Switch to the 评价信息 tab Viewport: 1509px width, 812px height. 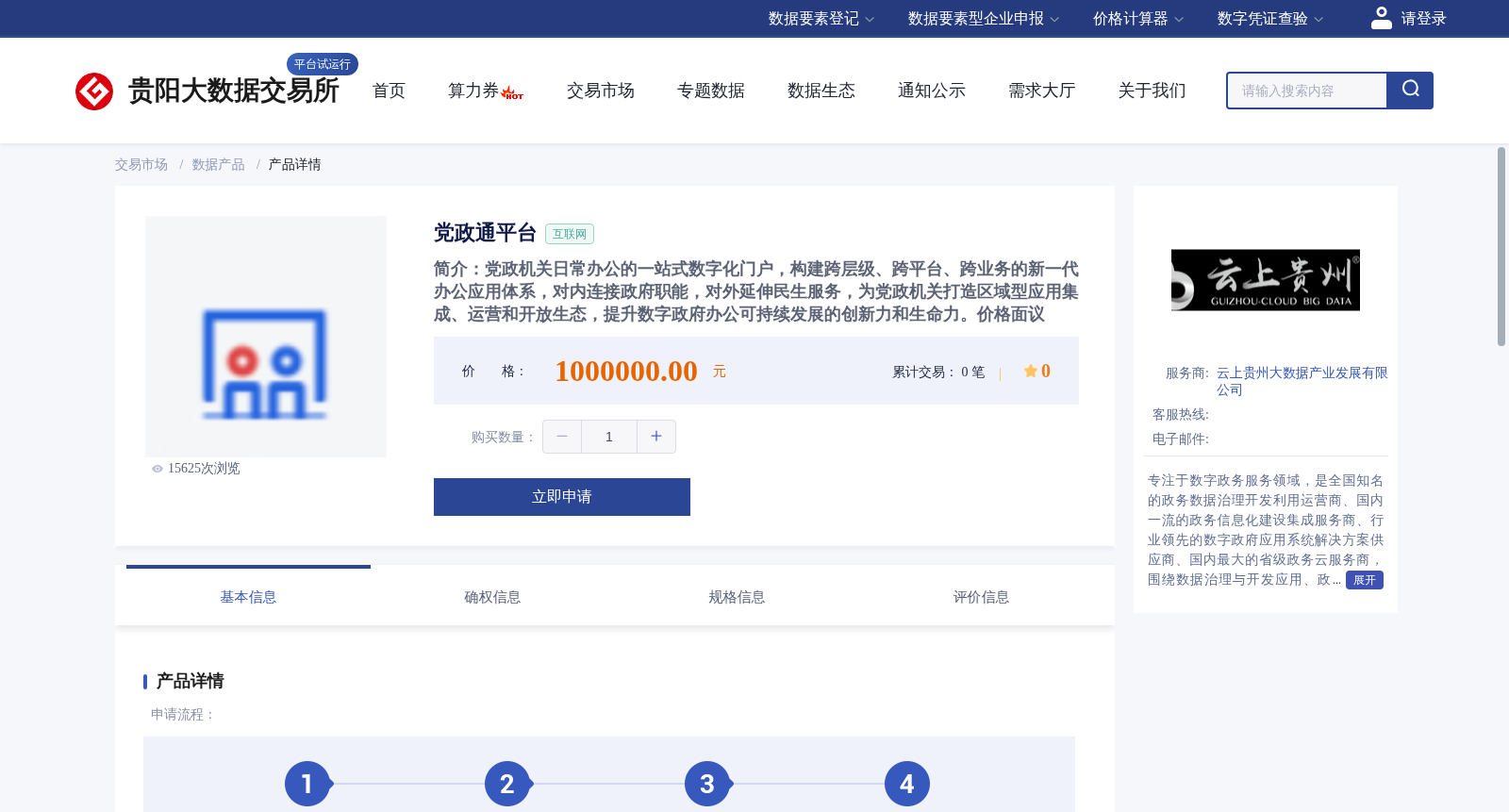click(x=981, y=597)
